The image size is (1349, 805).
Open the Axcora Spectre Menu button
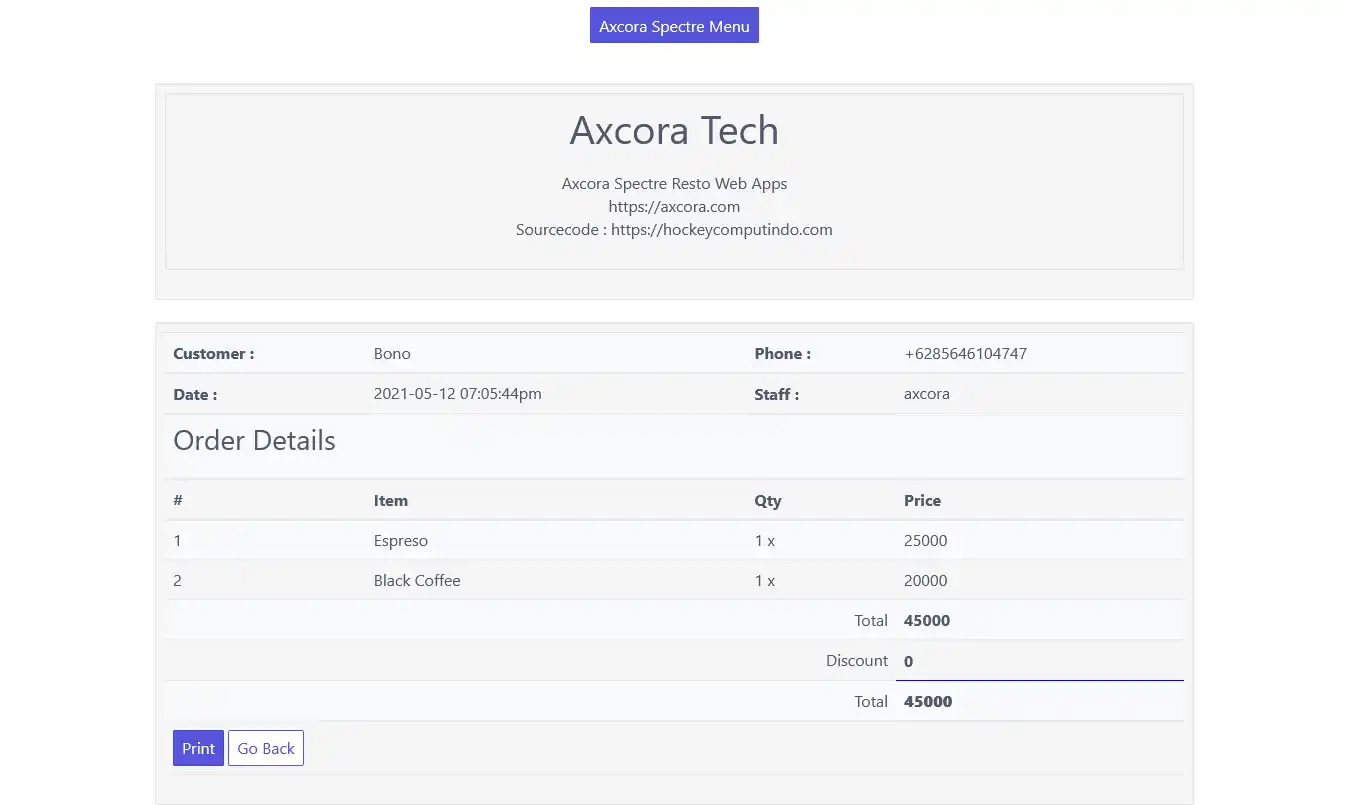click(x=674, y=26)
